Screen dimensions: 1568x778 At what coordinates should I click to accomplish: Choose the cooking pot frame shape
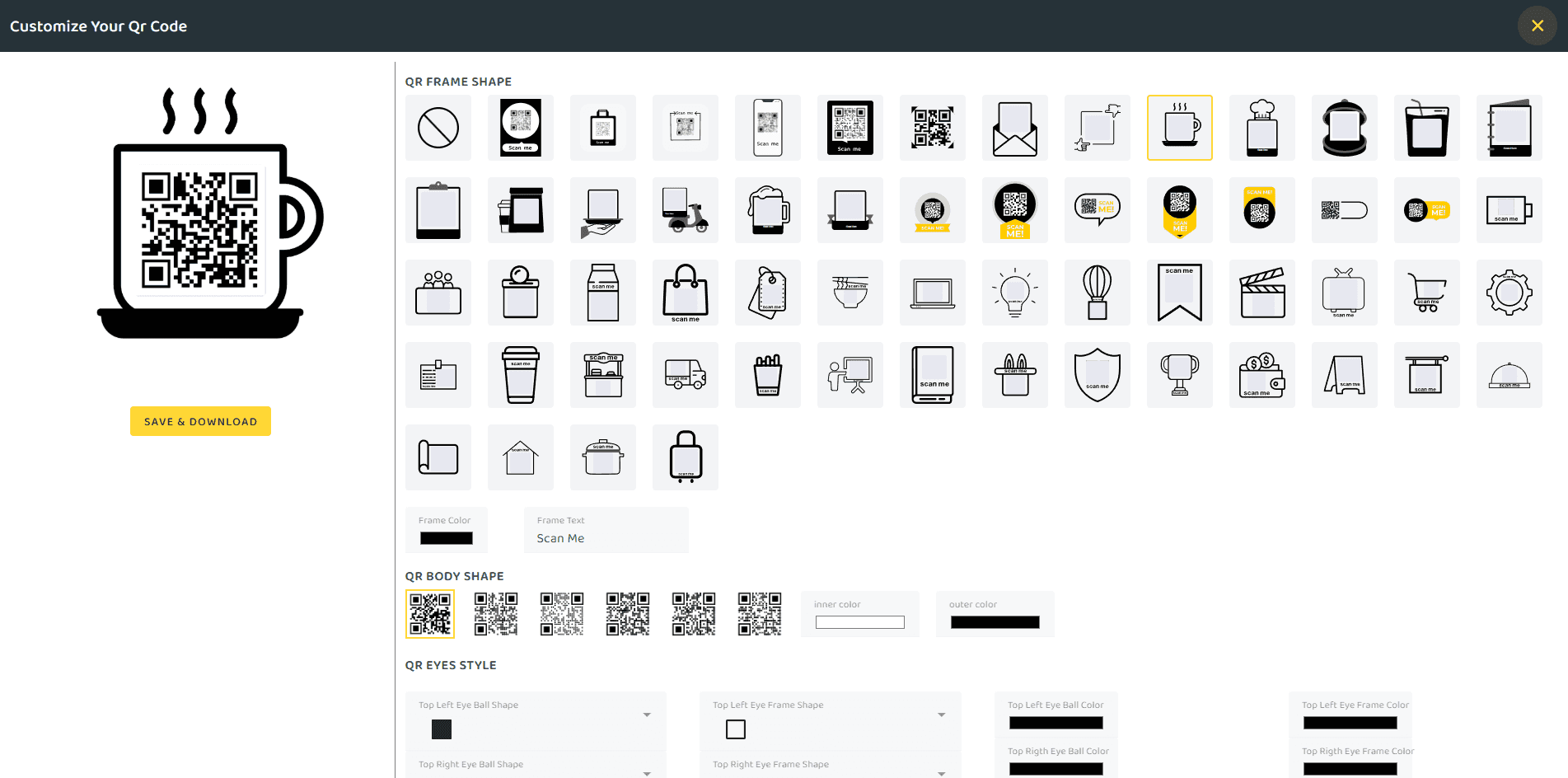603,457
